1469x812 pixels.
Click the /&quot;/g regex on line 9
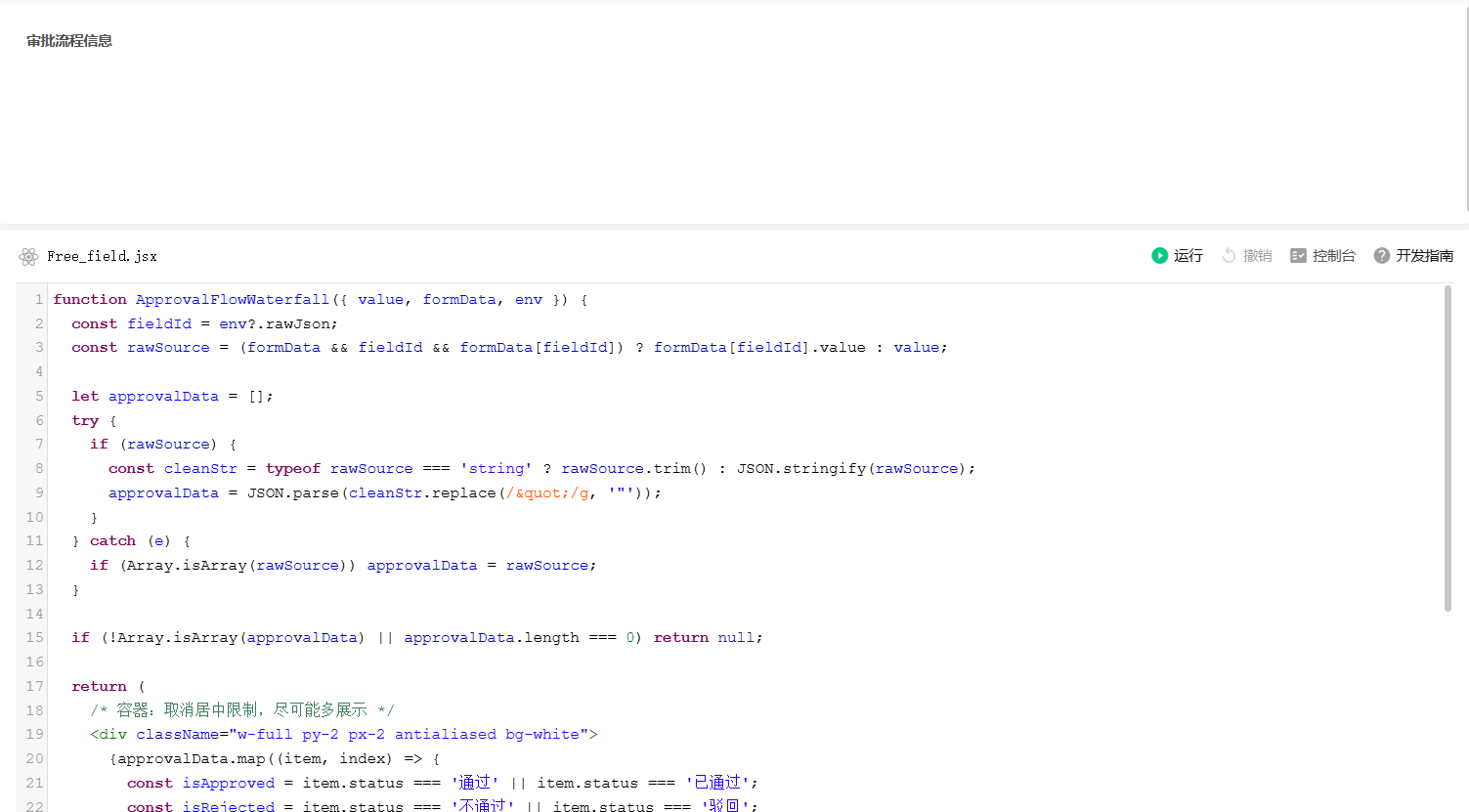547,492
